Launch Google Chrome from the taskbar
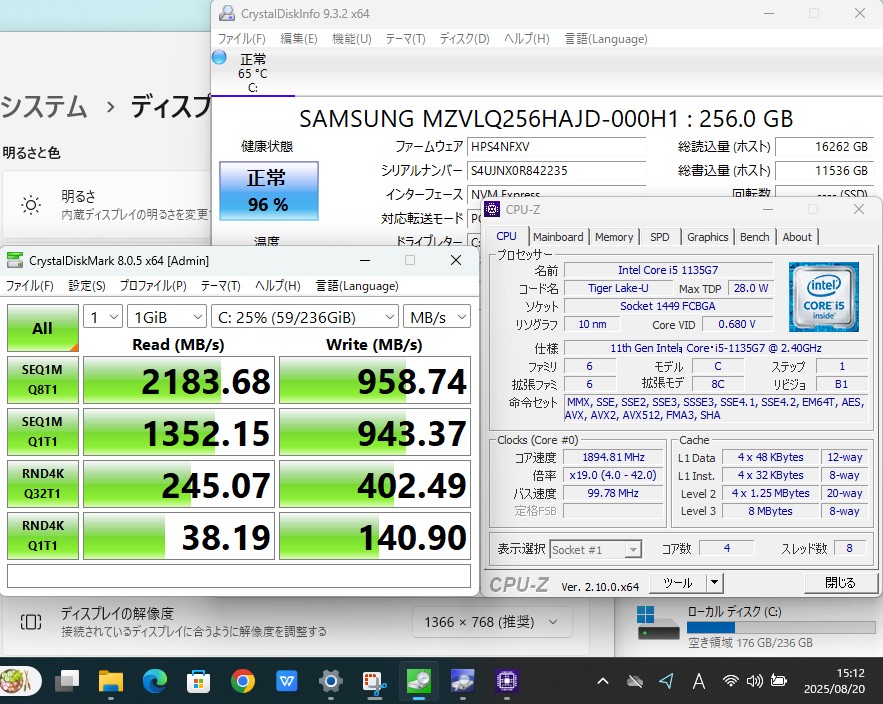 (242, 681)
